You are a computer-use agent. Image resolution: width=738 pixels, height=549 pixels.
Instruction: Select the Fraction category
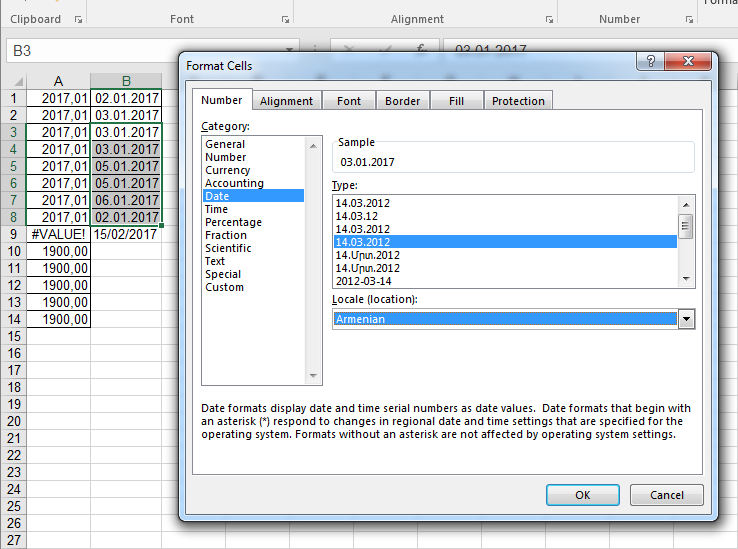click(253, 235)
